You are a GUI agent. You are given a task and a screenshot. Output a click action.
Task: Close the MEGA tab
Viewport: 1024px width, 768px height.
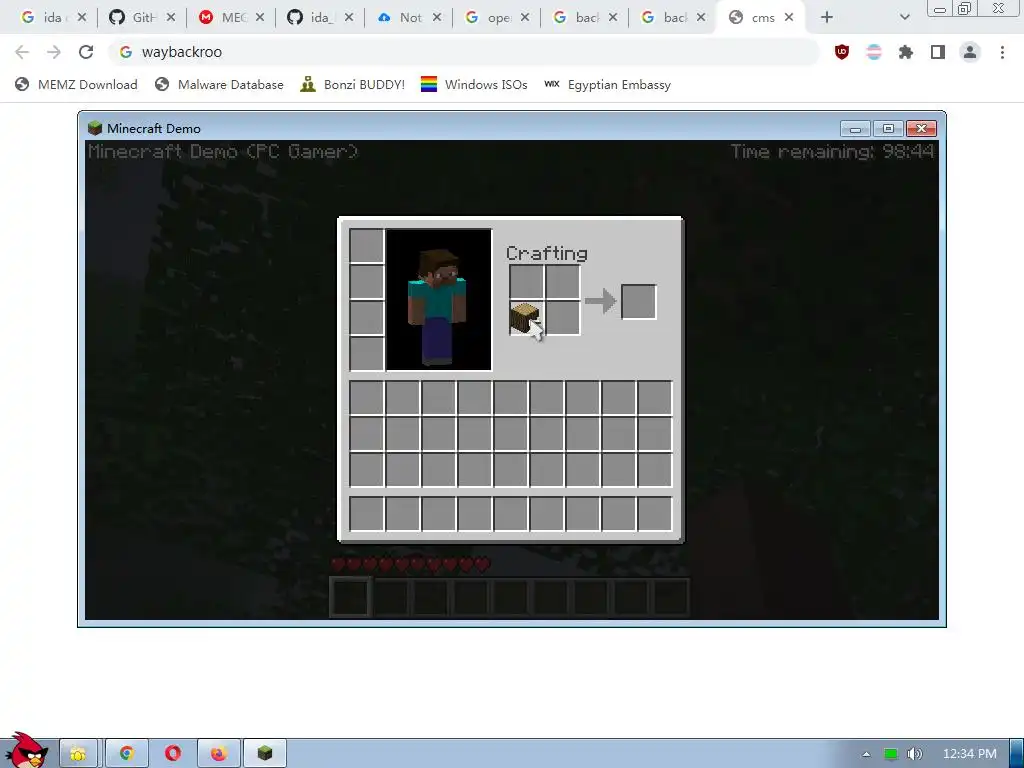point(260,18)
